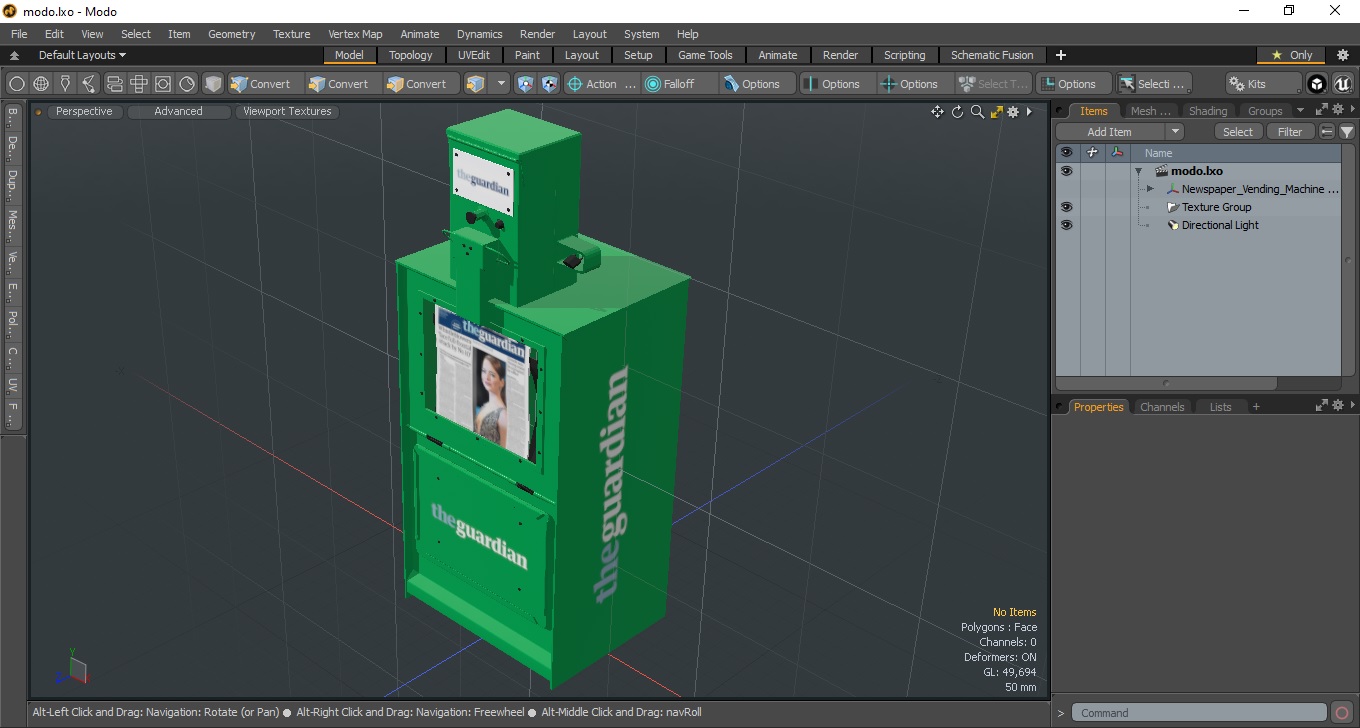Screen dimensions: 1360x728
Task: Click the command record circle button
Action: (1343, 713)
